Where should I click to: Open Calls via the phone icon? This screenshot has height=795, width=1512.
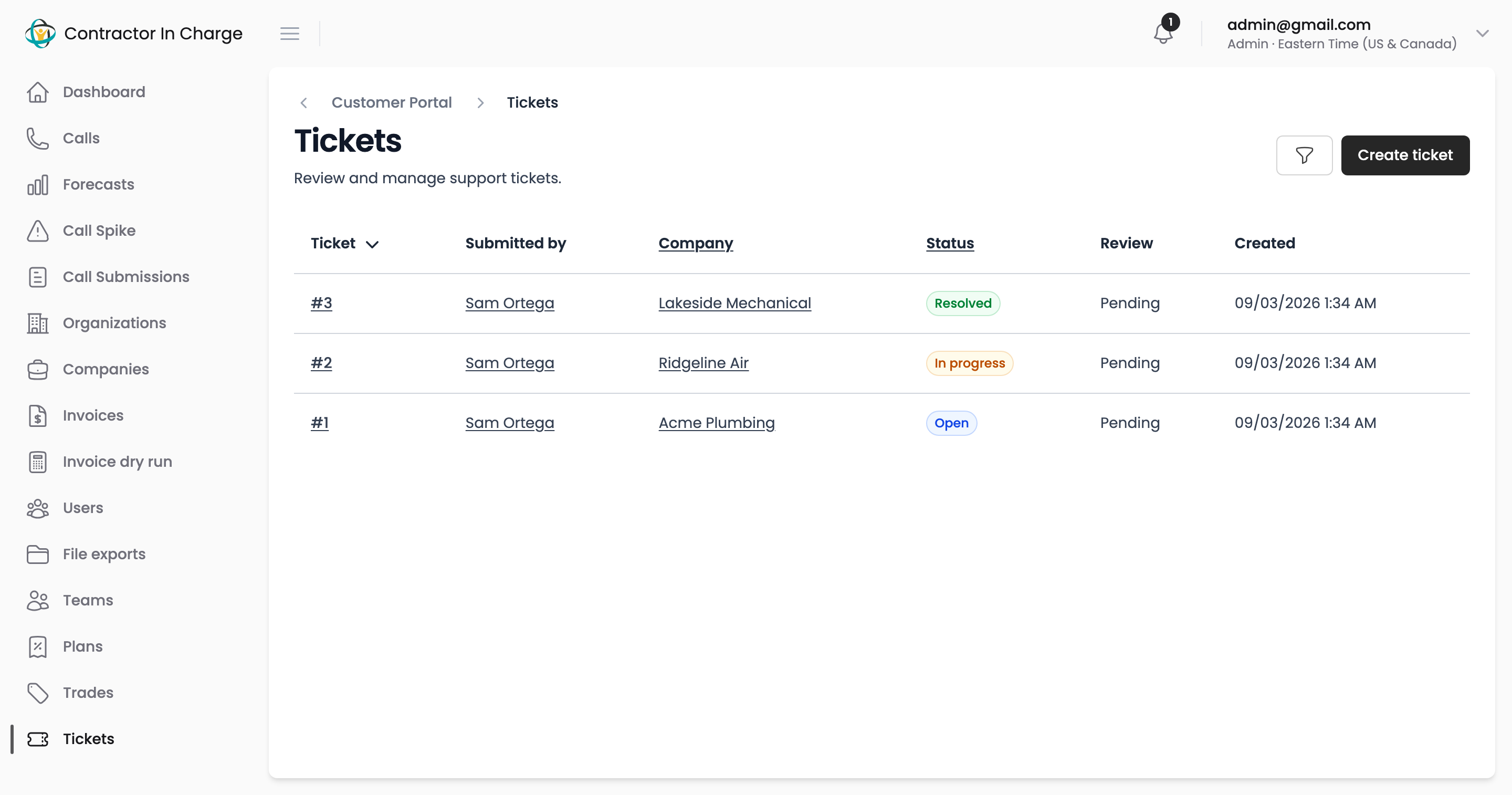click(38, 139)
